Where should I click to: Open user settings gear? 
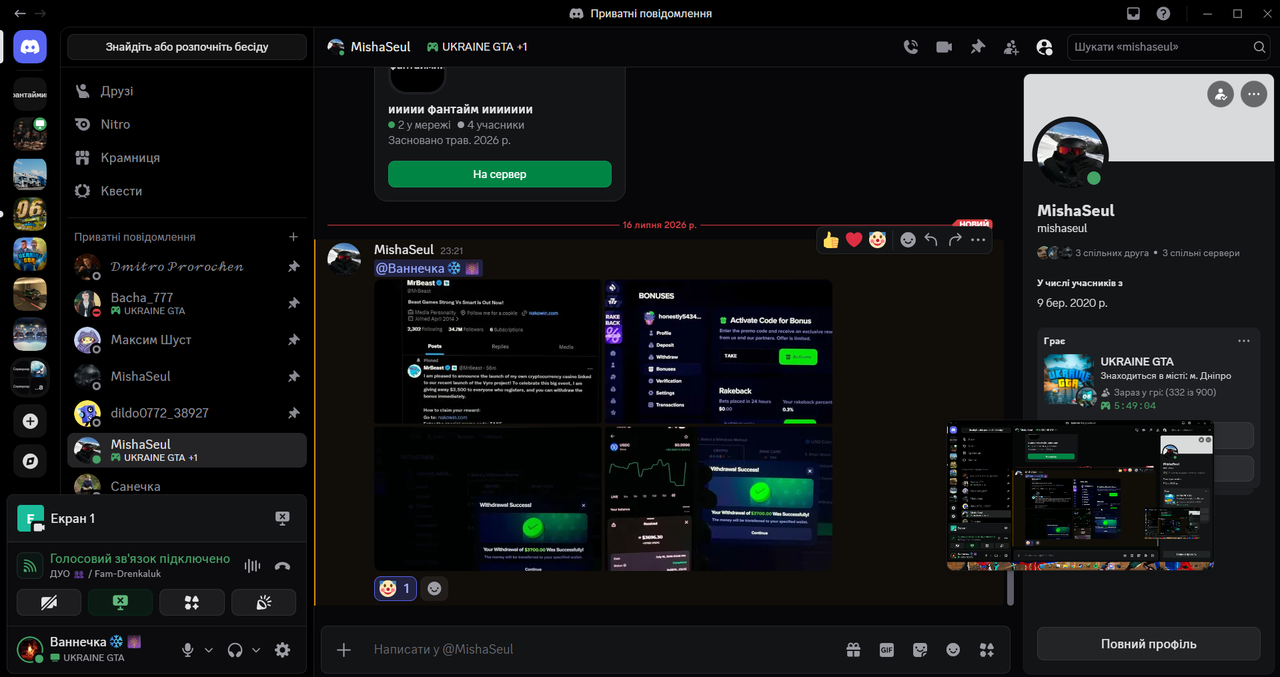(x=283, y=649)
